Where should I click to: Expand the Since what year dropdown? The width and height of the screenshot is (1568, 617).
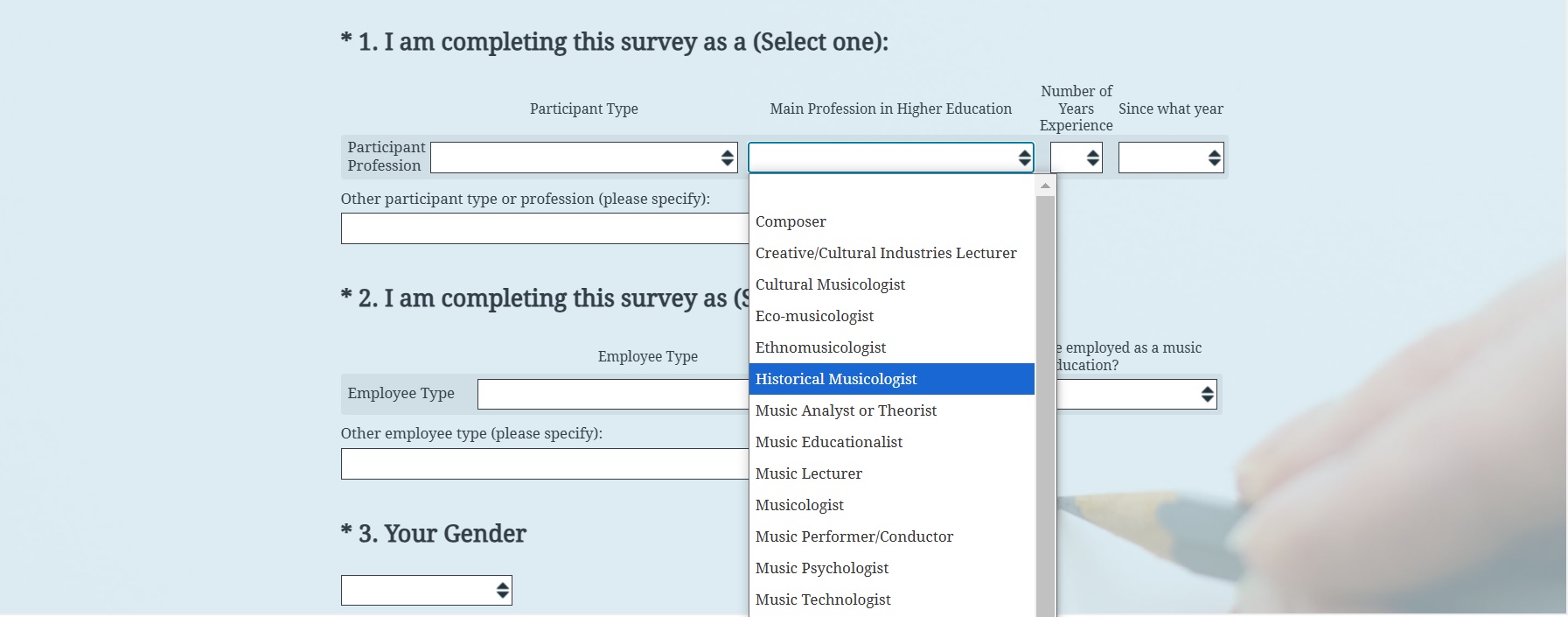[x=1170, y=158]
